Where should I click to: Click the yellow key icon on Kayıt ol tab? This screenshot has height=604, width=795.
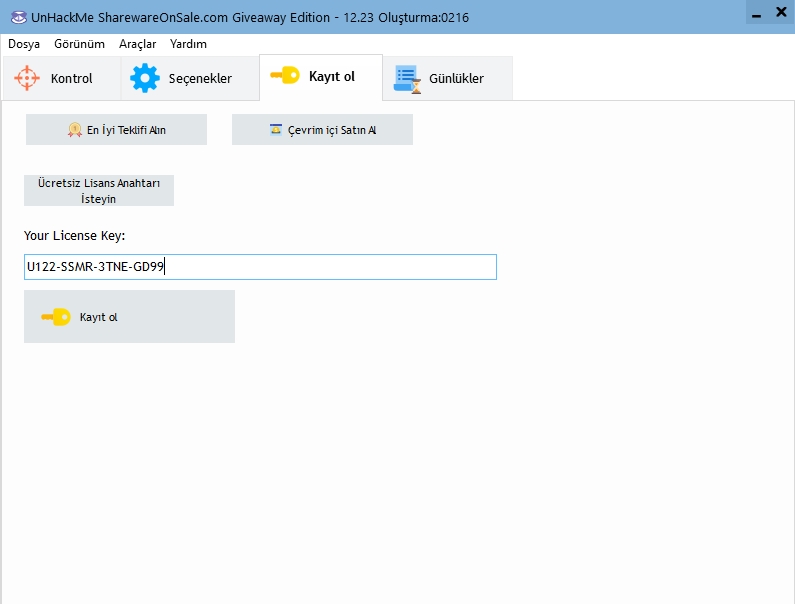285,75
